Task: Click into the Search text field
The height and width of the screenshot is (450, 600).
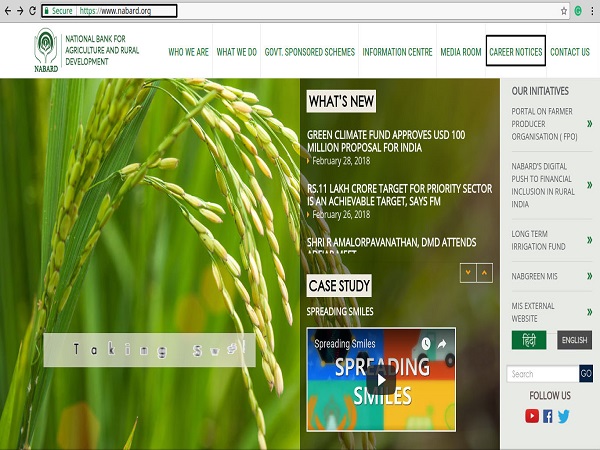Action: [542, 374]
